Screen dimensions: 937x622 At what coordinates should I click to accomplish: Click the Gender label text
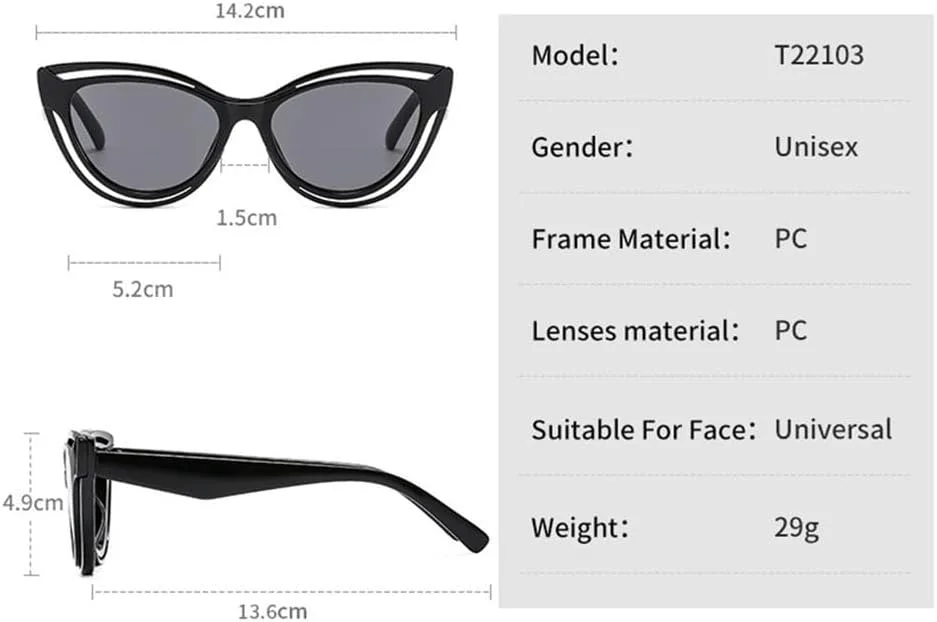pos(582,147)
